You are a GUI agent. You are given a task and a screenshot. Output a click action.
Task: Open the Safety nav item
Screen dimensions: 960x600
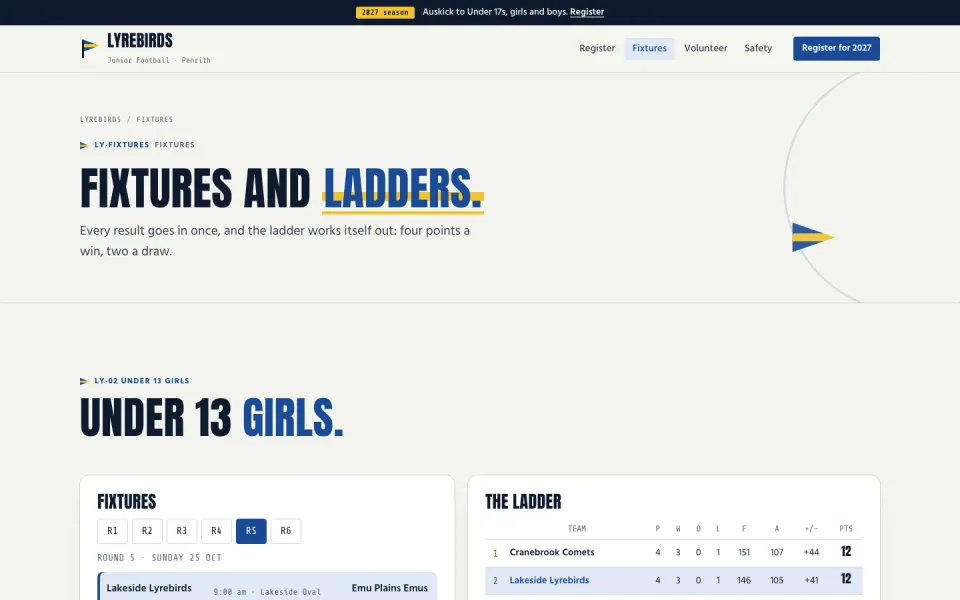(x=758, y=48)
